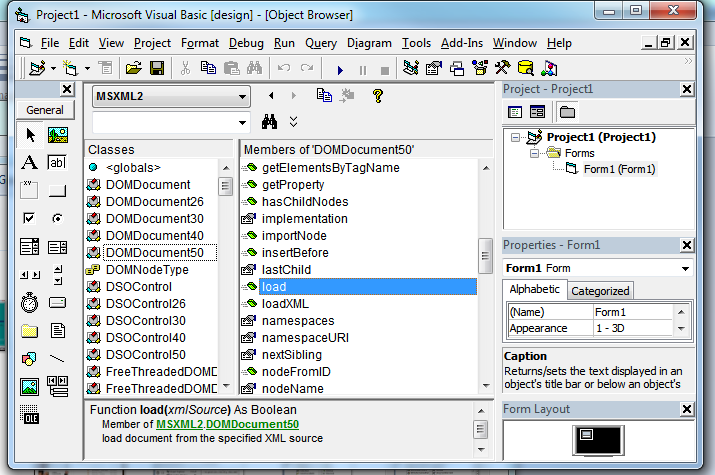Pick the Timer control in toolbox
Screen dimensions: 715x475
pyautogui.click(x=29, y=302)
